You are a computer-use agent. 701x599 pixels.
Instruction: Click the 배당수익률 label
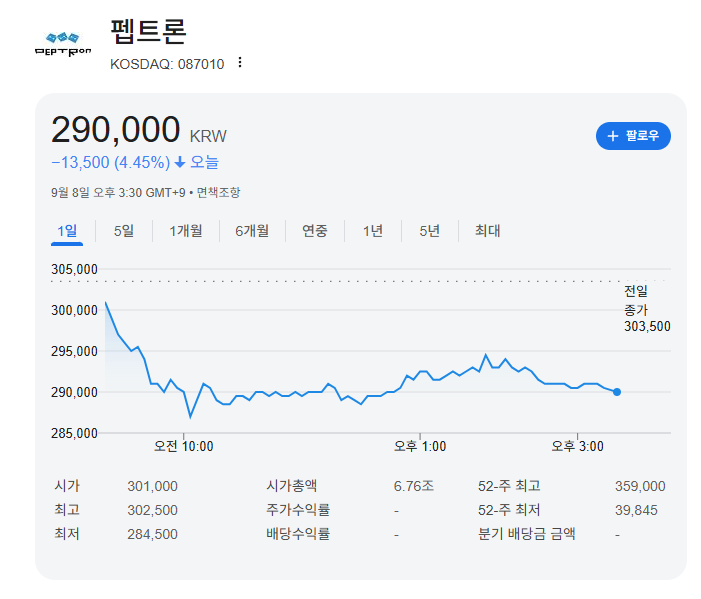coord(298,534)
